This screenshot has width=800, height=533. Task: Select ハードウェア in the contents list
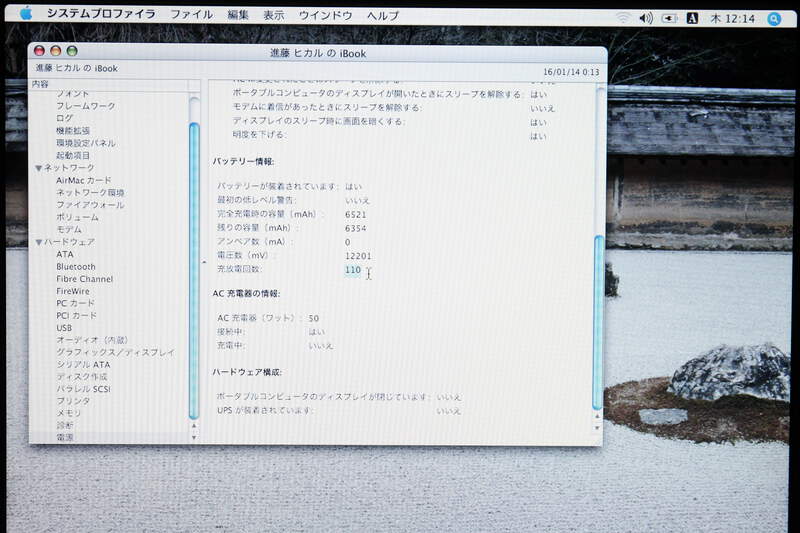click(x=69, y=242)
